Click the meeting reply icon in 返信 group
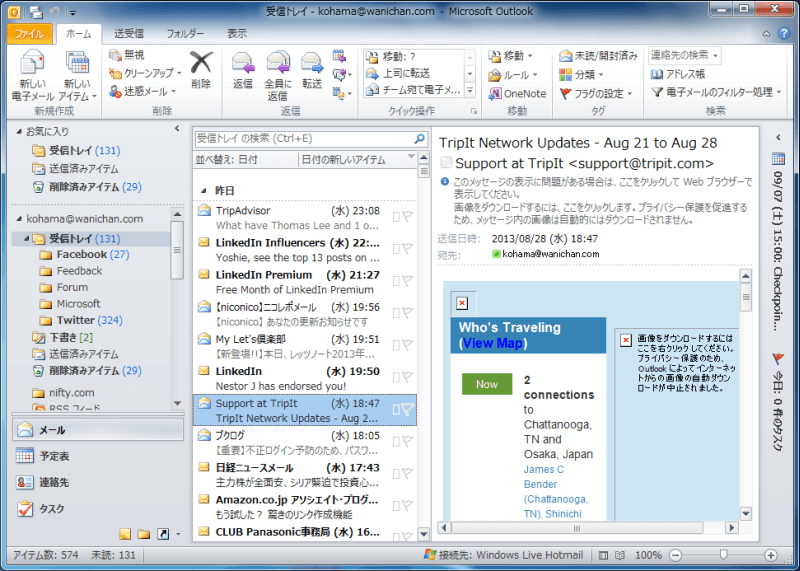 (x=339, y=56)
